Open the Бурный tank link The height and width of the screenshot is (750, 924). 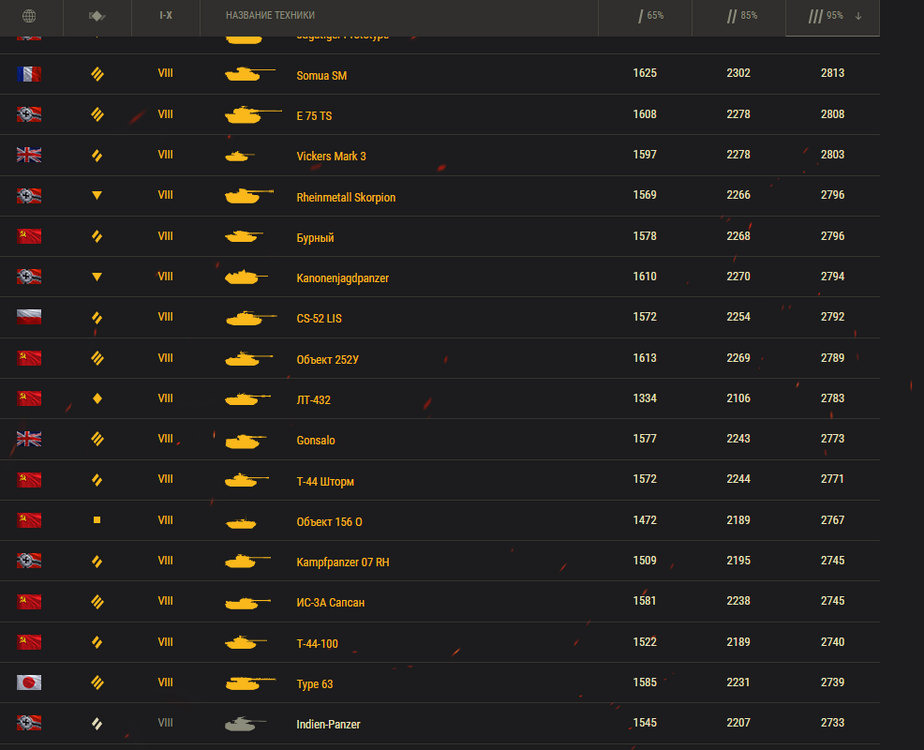tap(315, 238)
